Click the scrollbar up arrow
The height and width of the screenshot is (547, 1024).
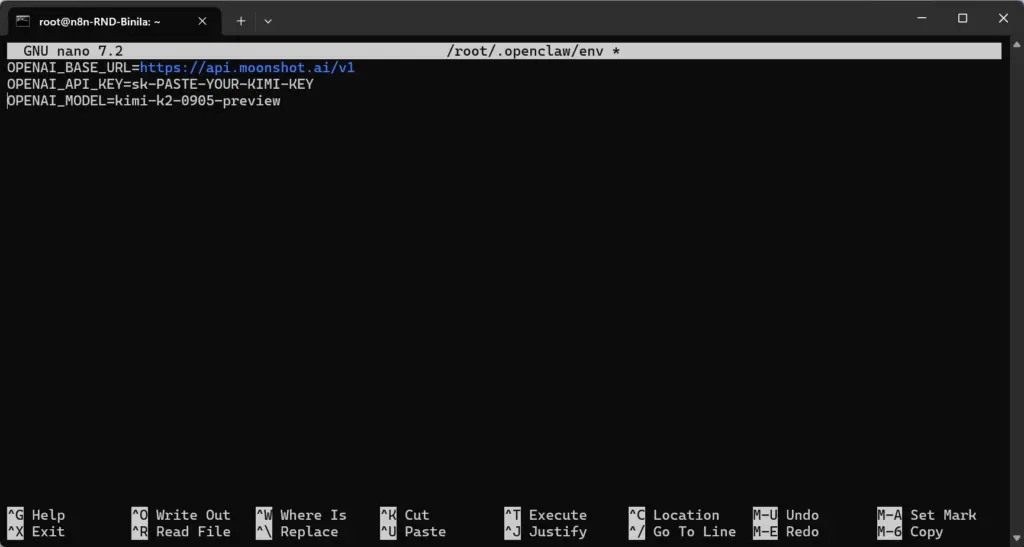point(1016,45)
